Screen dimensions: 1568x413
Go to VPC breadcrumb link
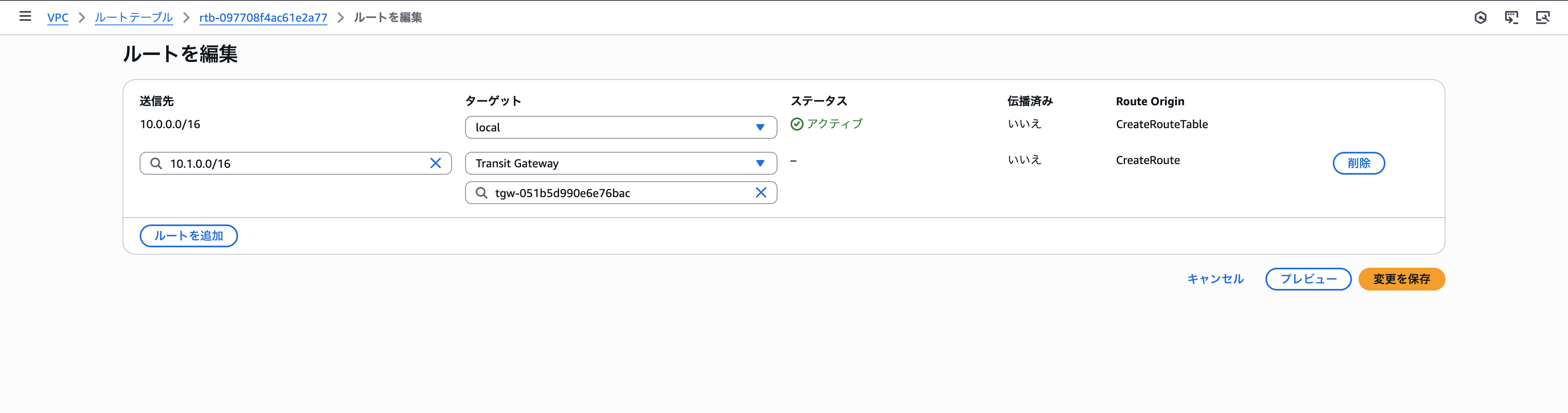click(x=58, y=18)
